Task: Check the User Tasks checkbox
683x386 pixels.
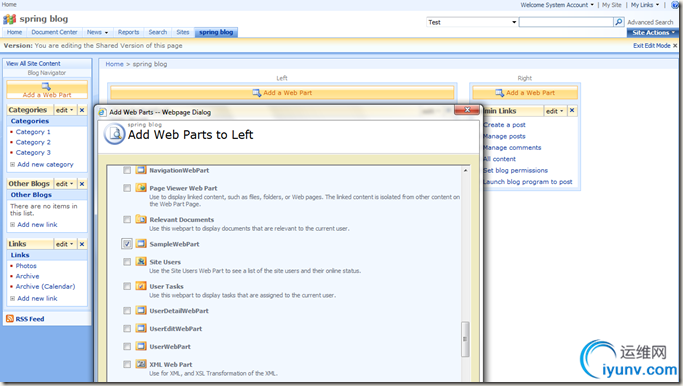Action: [x=127, y=286]
